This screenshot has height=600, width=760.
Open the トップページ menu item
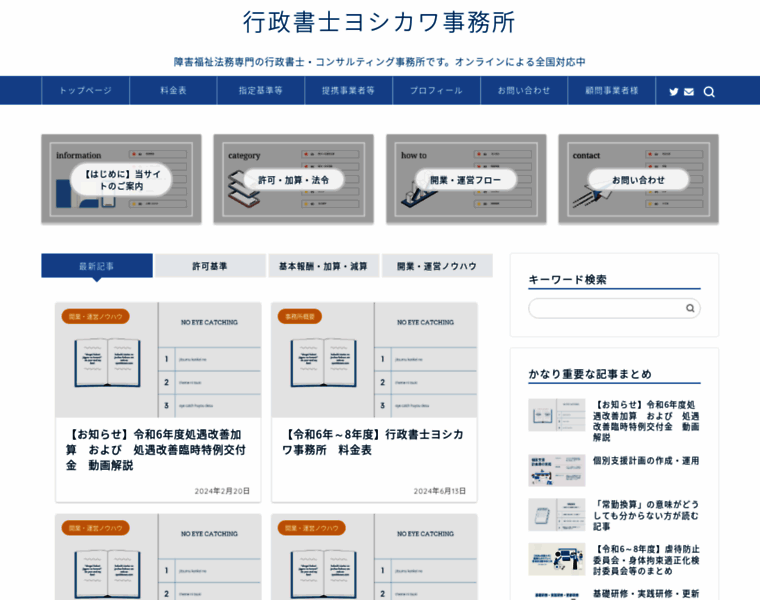[85, 90]
